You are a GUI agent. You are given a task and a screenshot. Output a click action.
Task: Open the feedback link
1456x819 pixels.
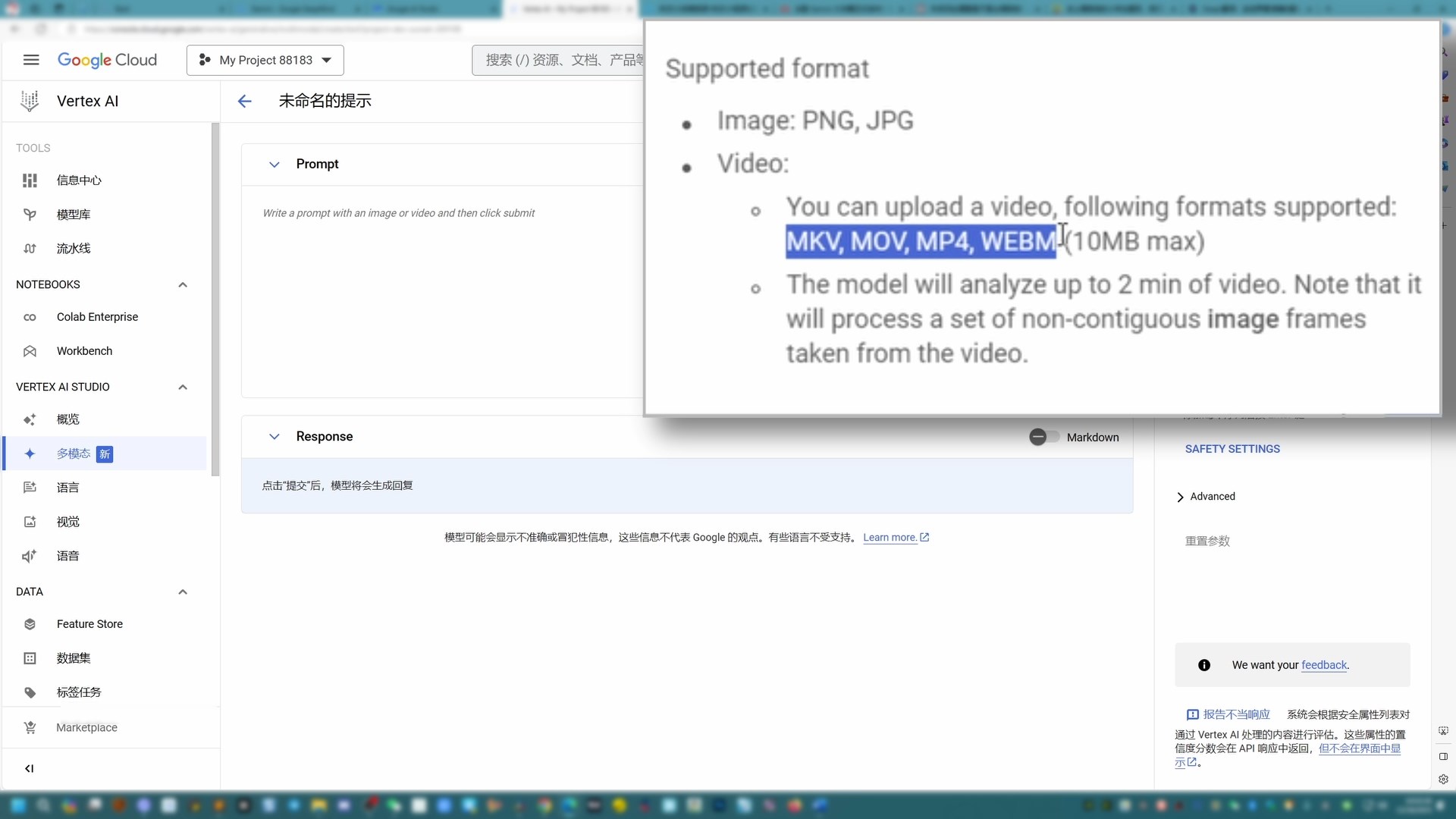tap(1324, 665)
